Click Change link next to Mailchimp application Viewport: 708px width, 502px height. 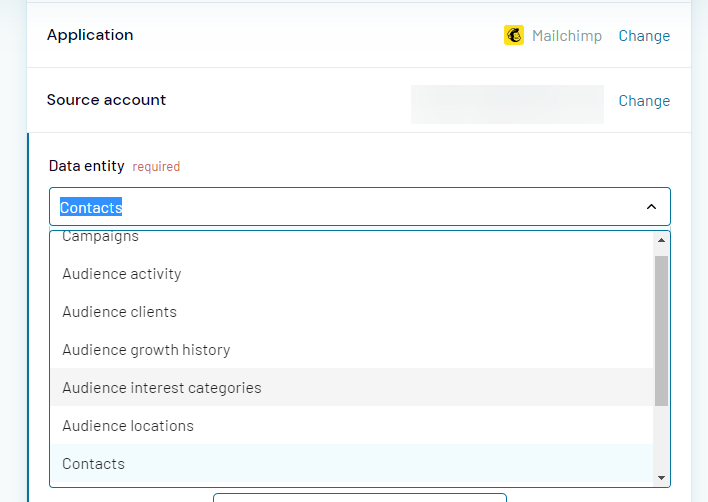pyautogui.click(x=644, y=36)
